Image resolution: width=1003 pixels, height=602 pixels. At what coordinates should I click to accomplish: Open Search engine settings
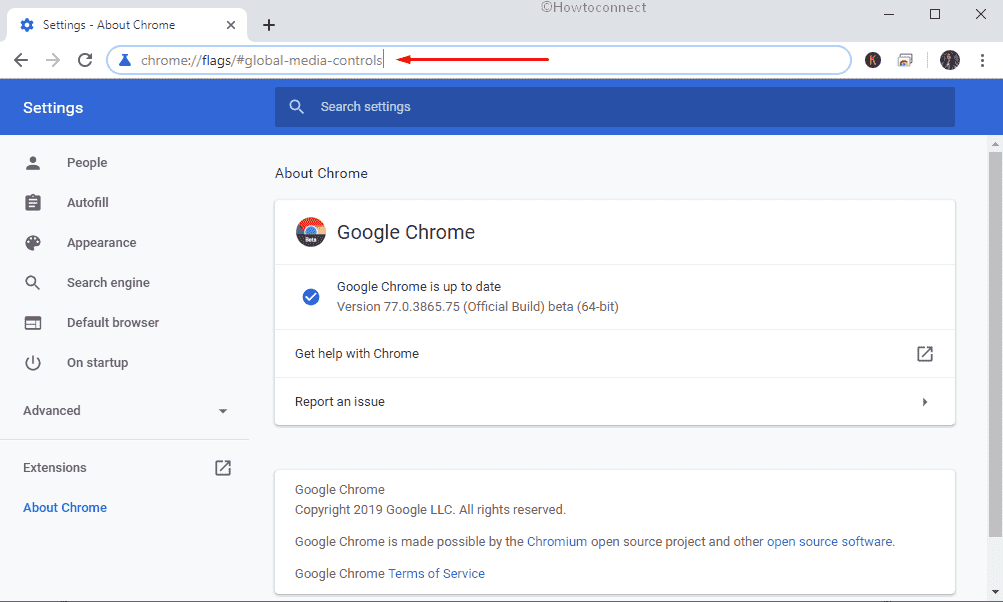point(108,283)
